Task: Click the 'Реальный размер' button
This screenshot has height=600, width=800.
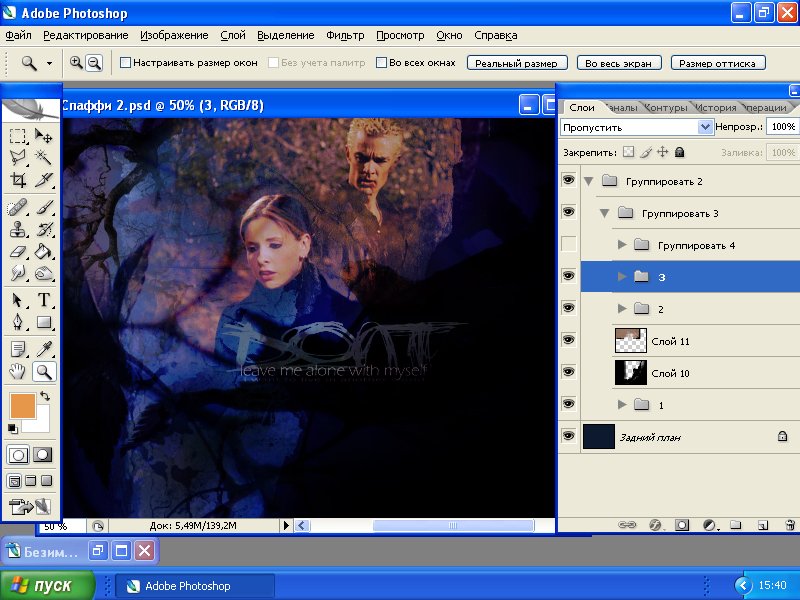Action: coord(517,63)
